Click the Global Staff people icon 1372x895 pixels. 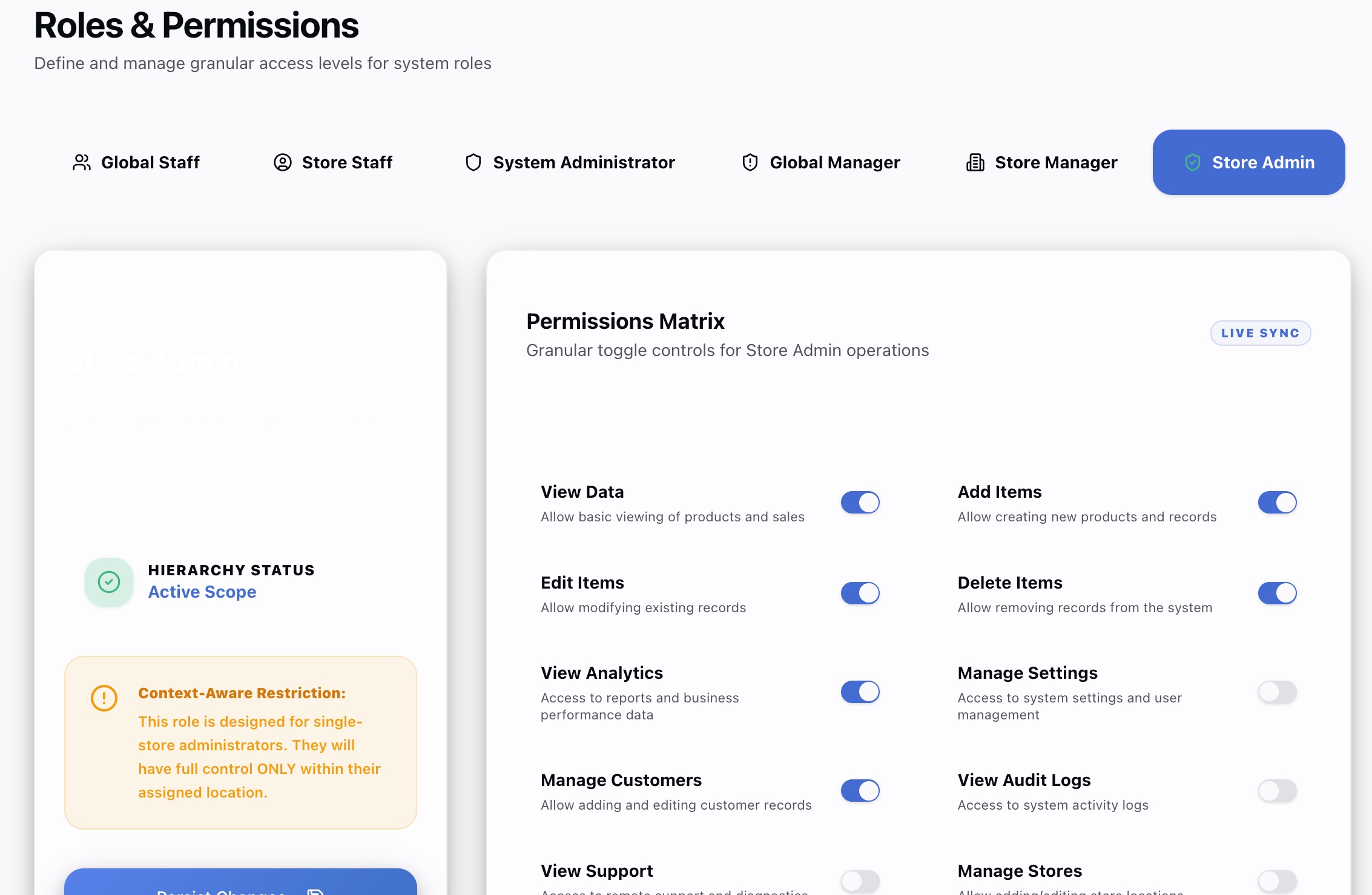[x=81, y=162]
